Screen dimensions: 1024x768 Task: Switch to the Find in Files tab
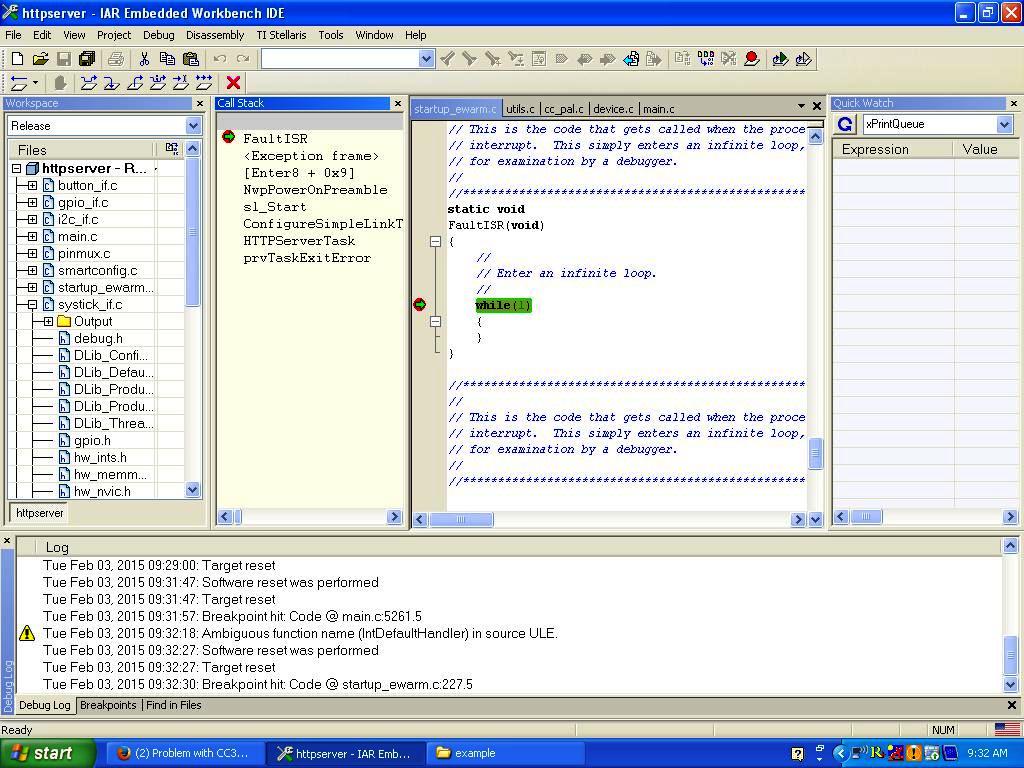[x=174, y=705]
